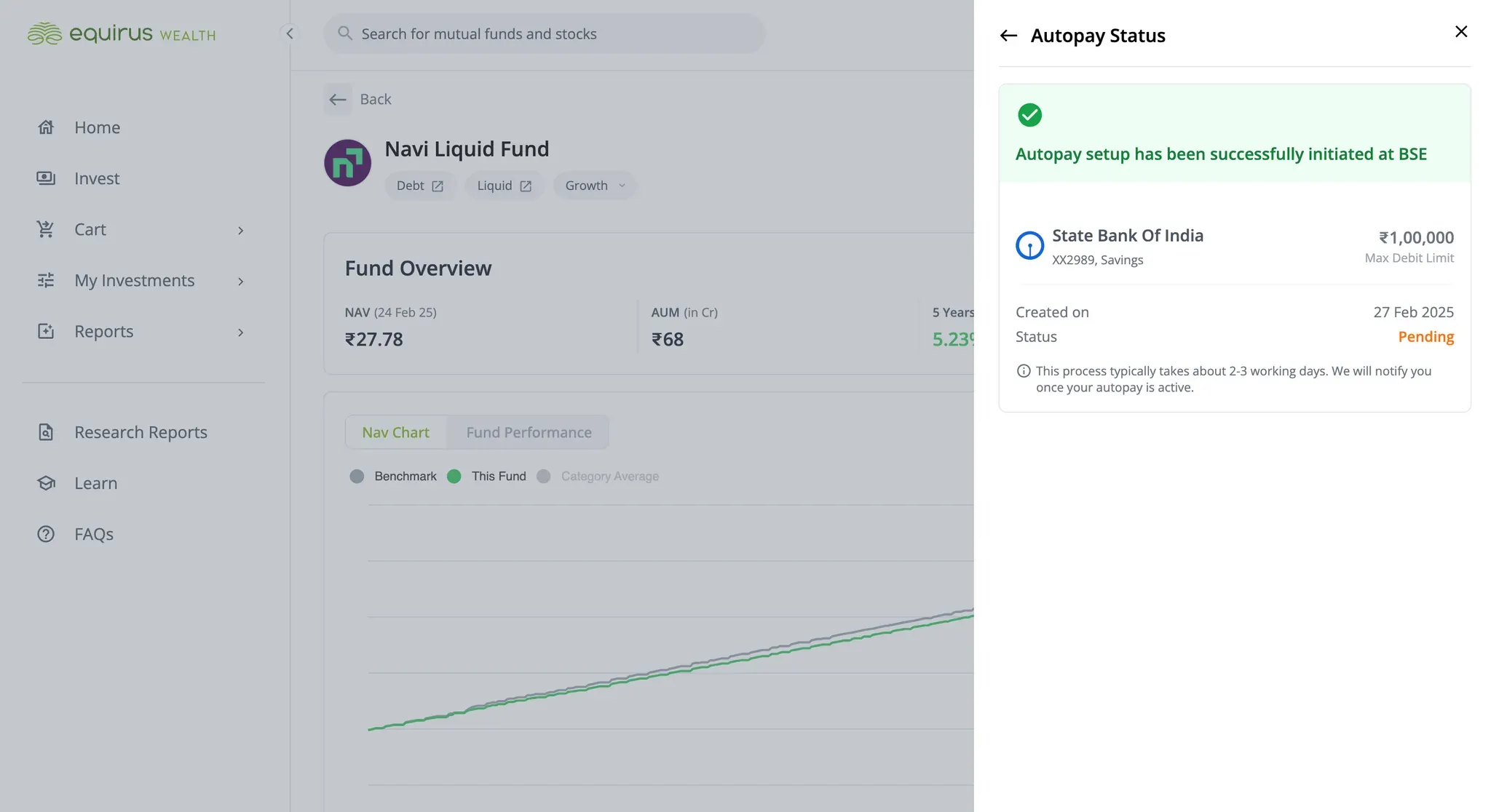Expand the Reports submenu chevron
This screenshot has width=1491, height=812.
pyautogui.click(x=241, y=333)
